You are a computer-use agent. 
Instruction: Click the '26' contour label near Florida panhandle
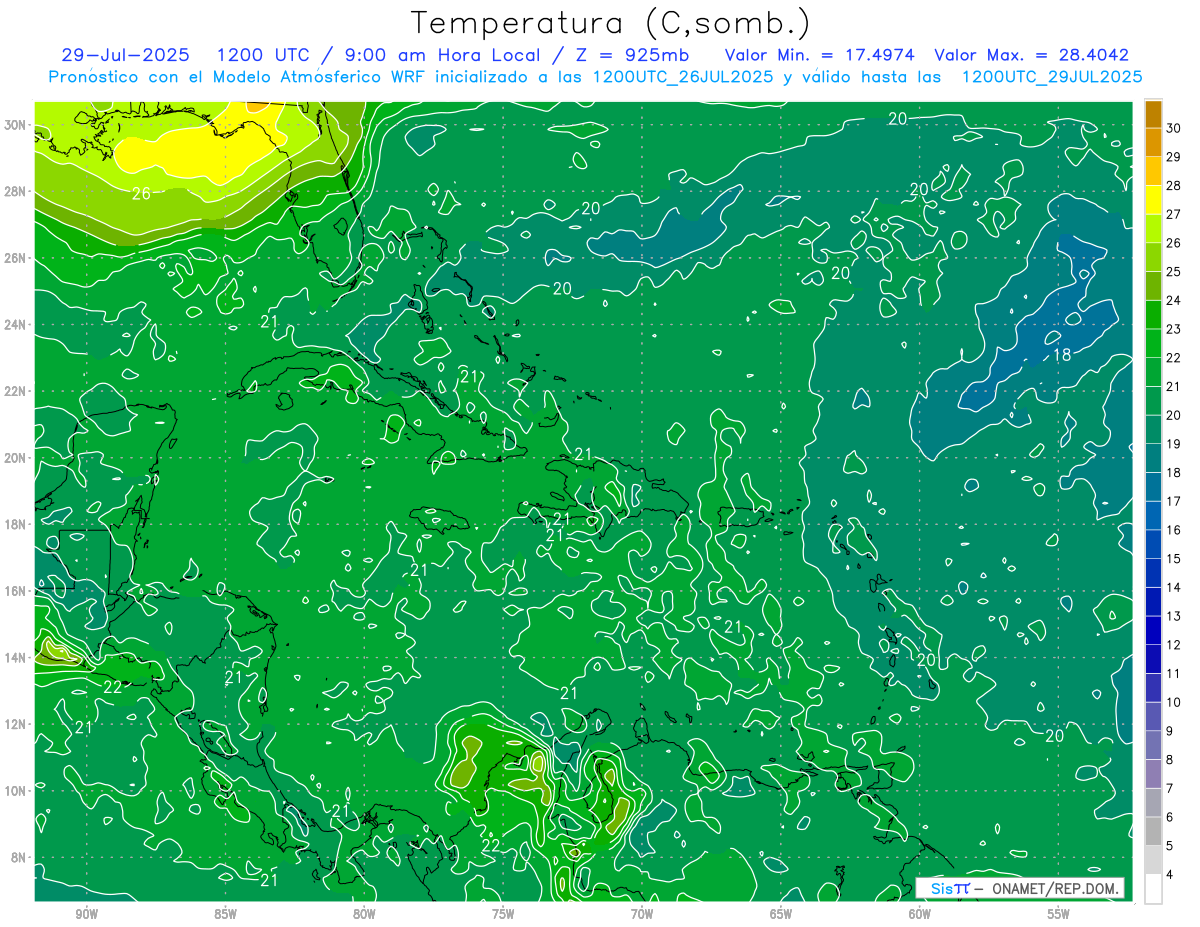pyautogui.click(x=141, y=194)
